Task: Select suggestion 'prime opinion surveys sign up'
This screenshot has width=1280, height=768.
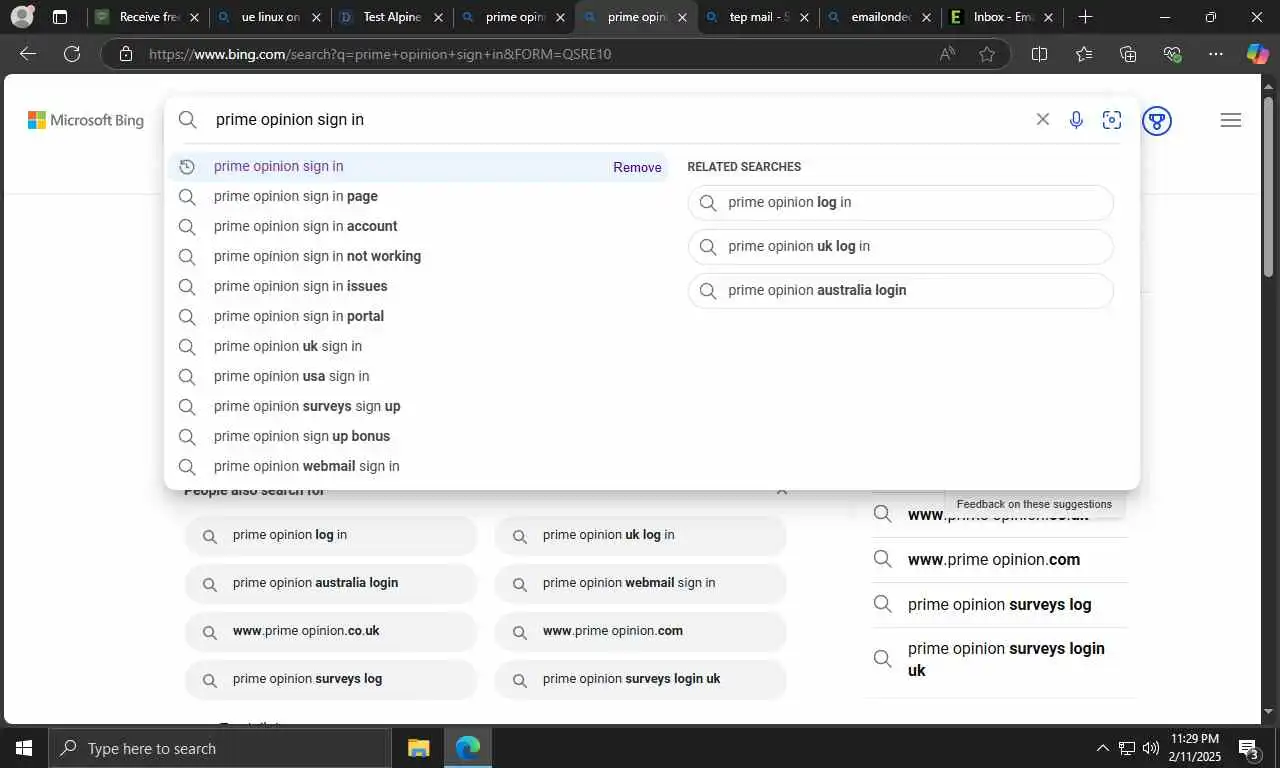Action: tap(417, 407)
